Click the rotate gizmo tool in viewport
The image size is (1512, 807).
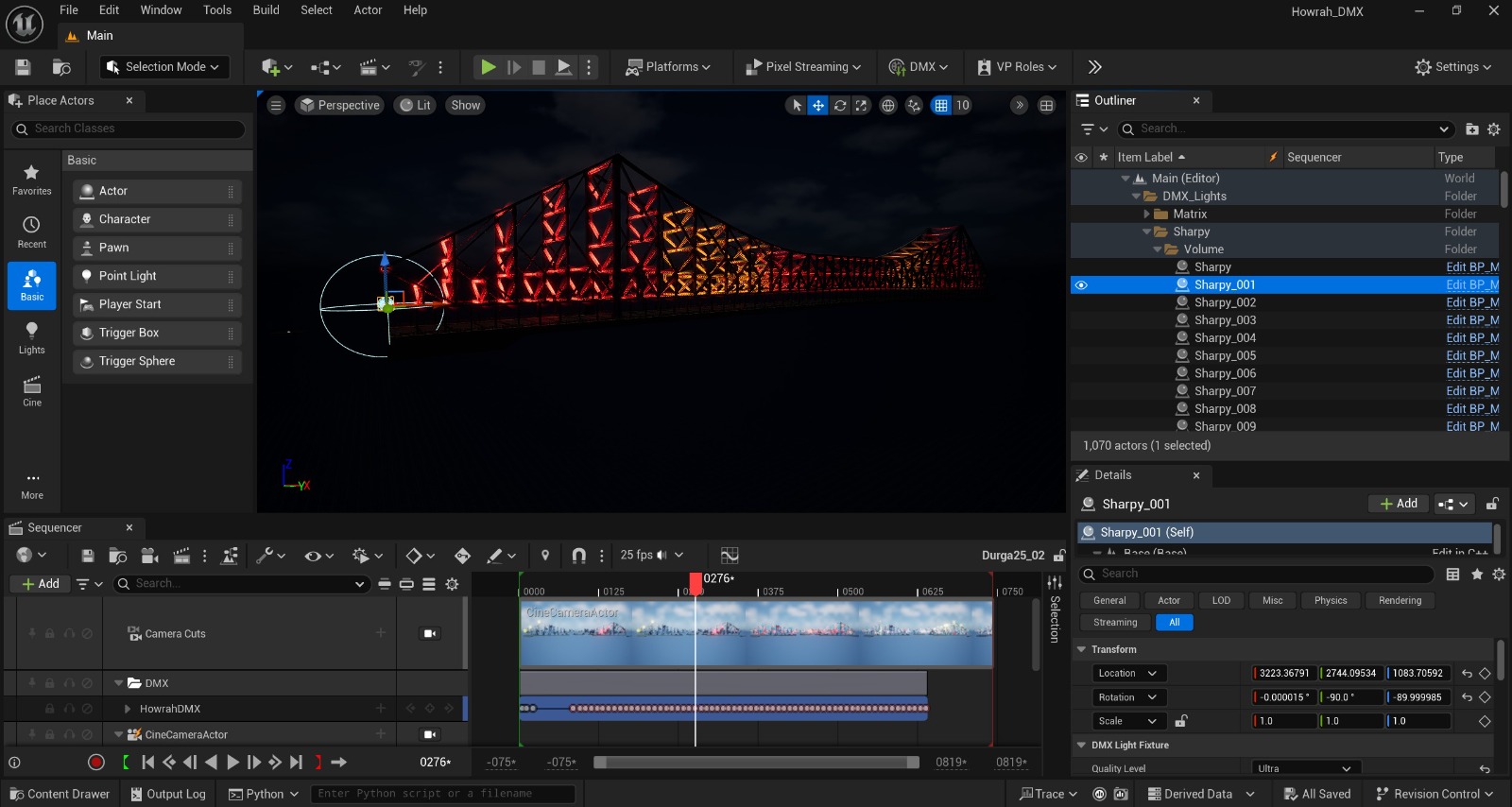coord(840,106)
